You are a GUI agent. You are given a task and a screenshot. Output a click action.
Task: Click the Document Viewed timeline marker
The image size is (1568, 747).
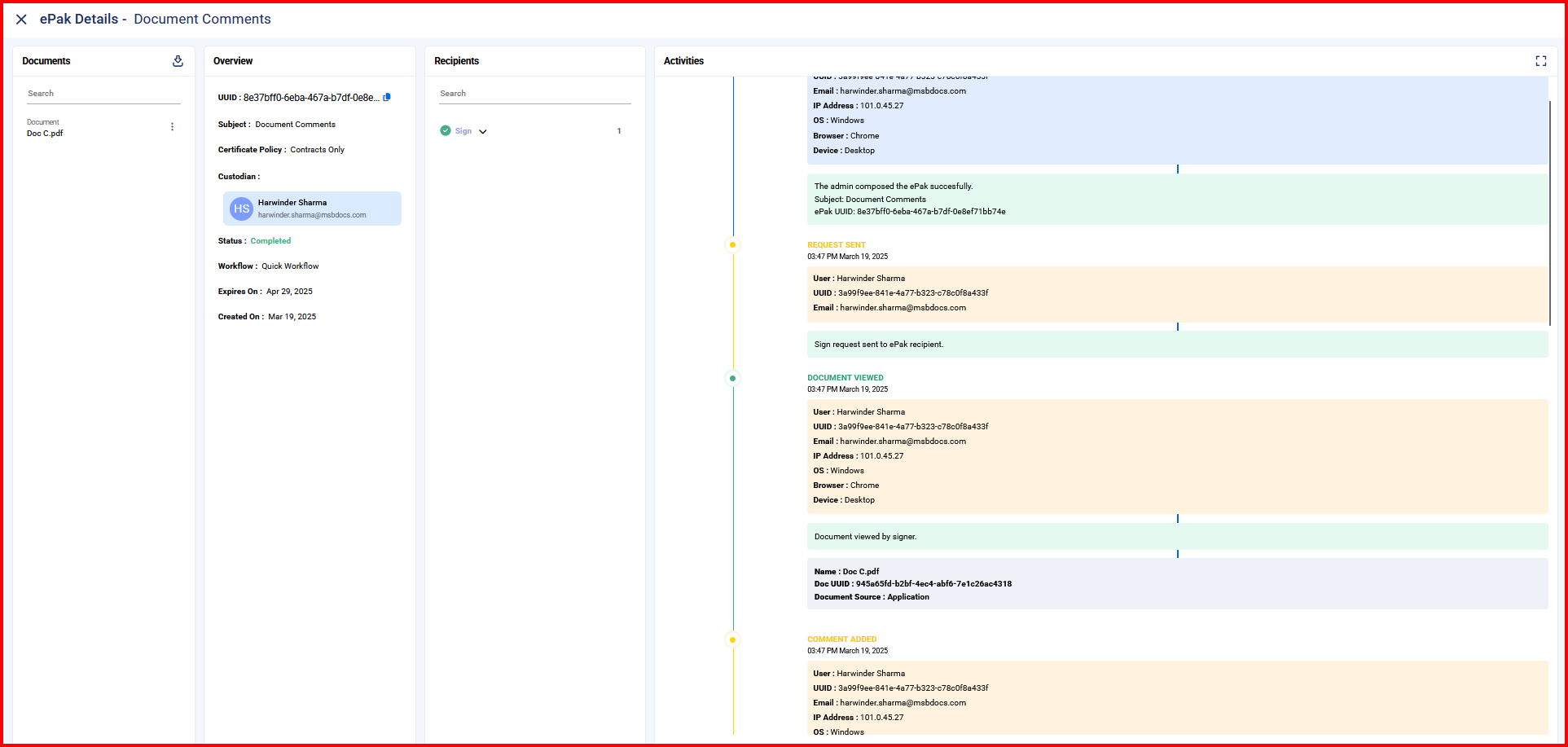pyautogui.click(x=732, y=378)
